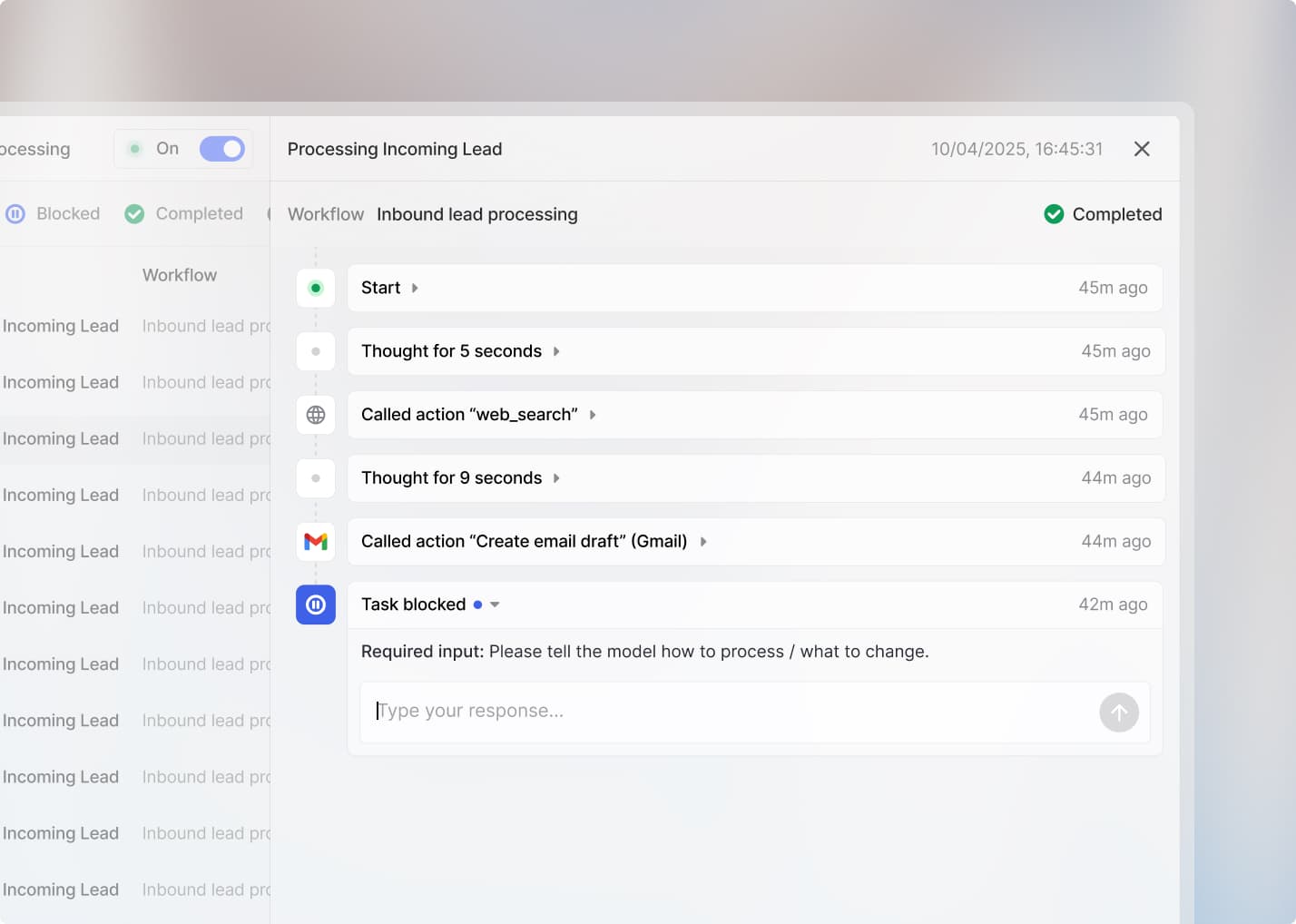Expand the Create email draft Gmail action
This screenshot has width=1296, height=924.
tap(703, 542)
